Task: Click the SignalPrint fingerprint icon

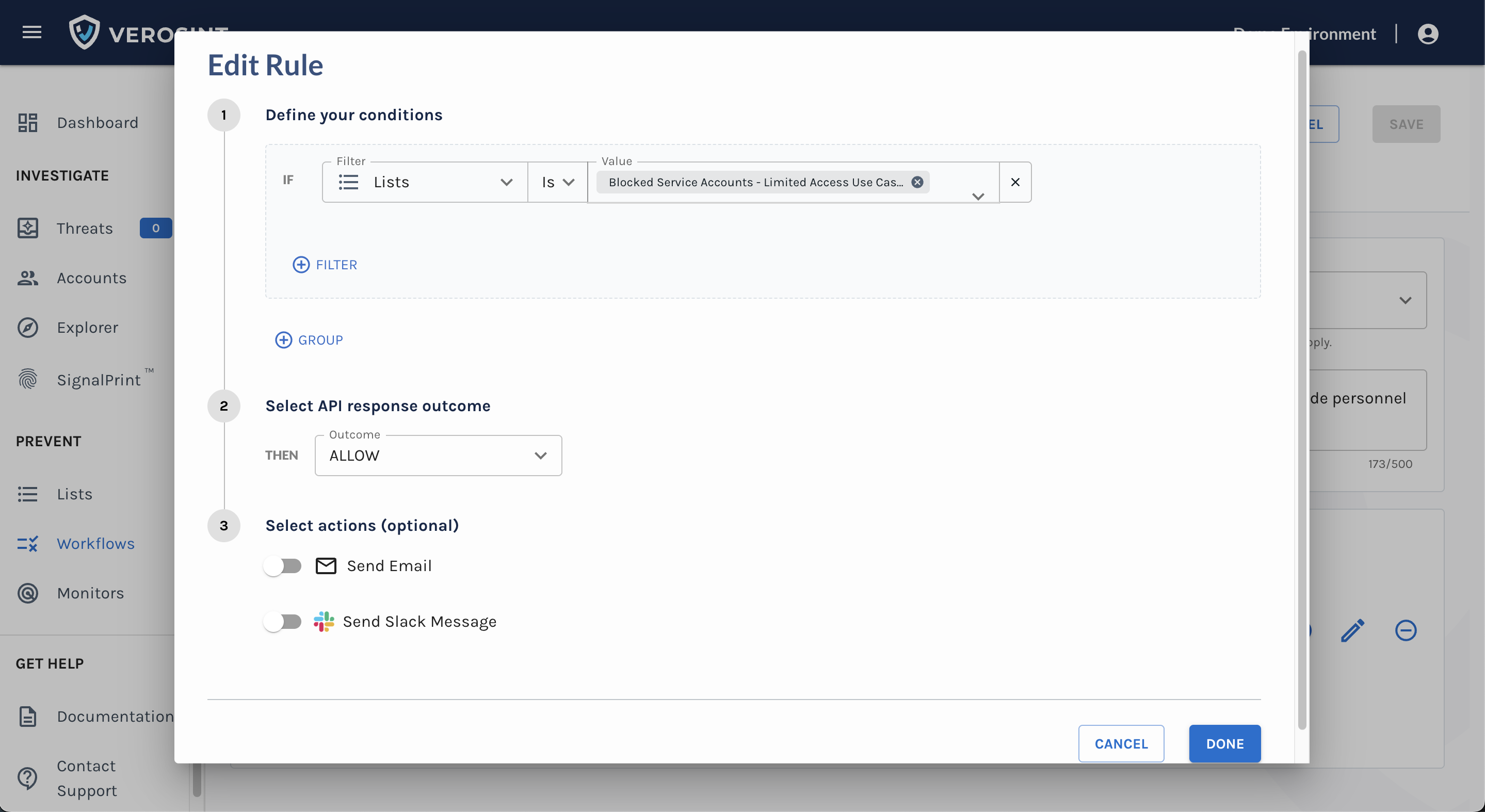Action: (28, 379)
